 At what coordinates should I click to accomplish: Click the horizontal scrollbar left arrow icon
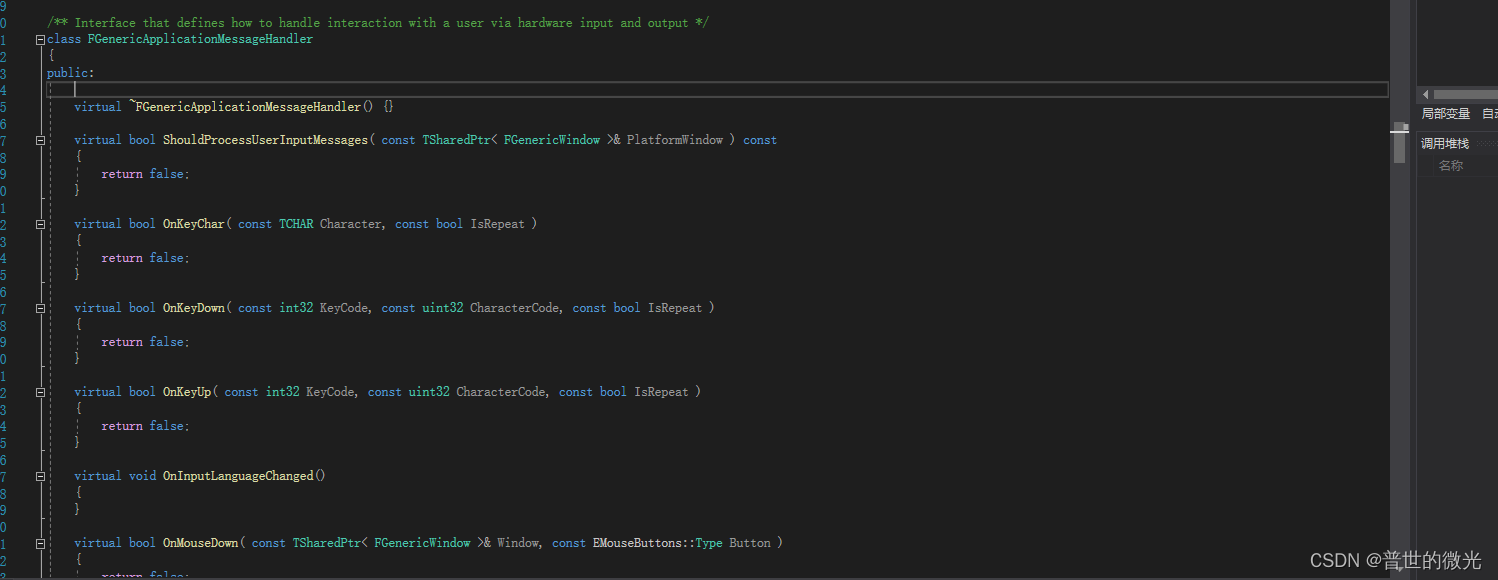point(1424,93)
